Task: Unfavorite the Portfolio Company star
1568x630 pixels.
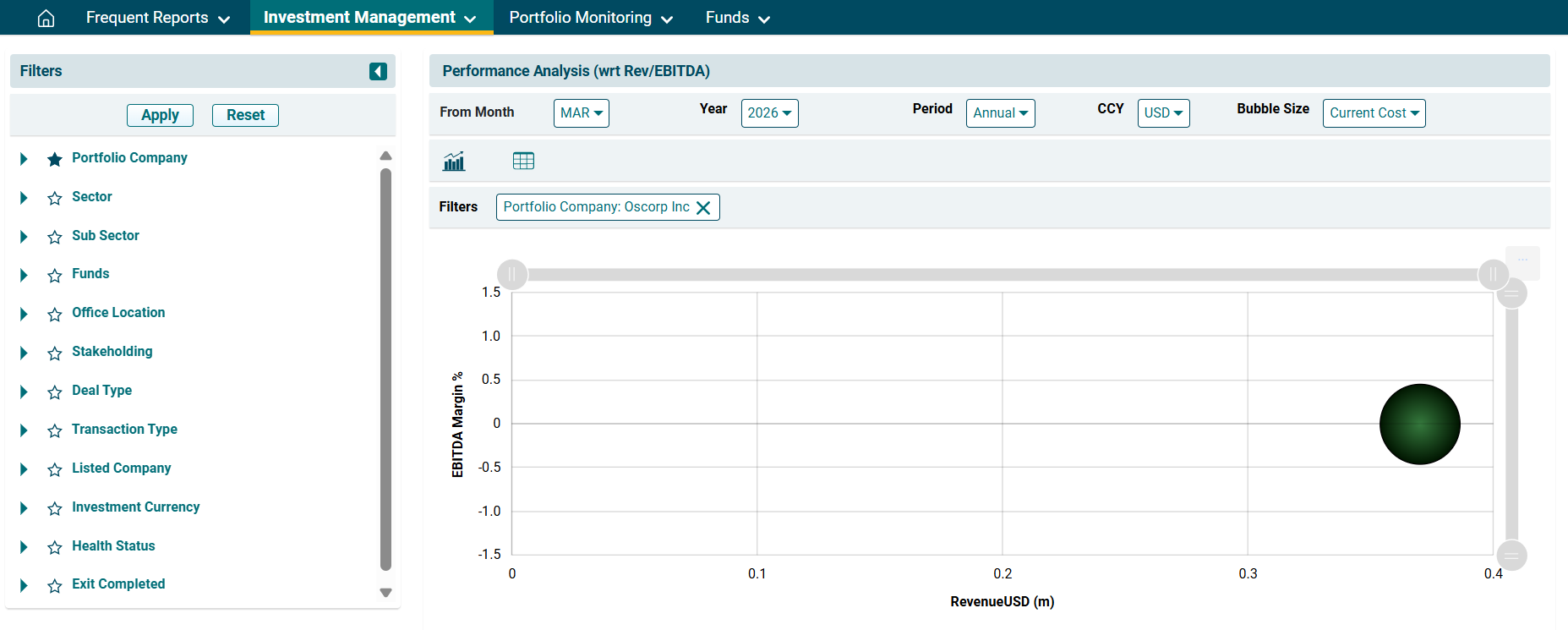Action: coord(55,159)
